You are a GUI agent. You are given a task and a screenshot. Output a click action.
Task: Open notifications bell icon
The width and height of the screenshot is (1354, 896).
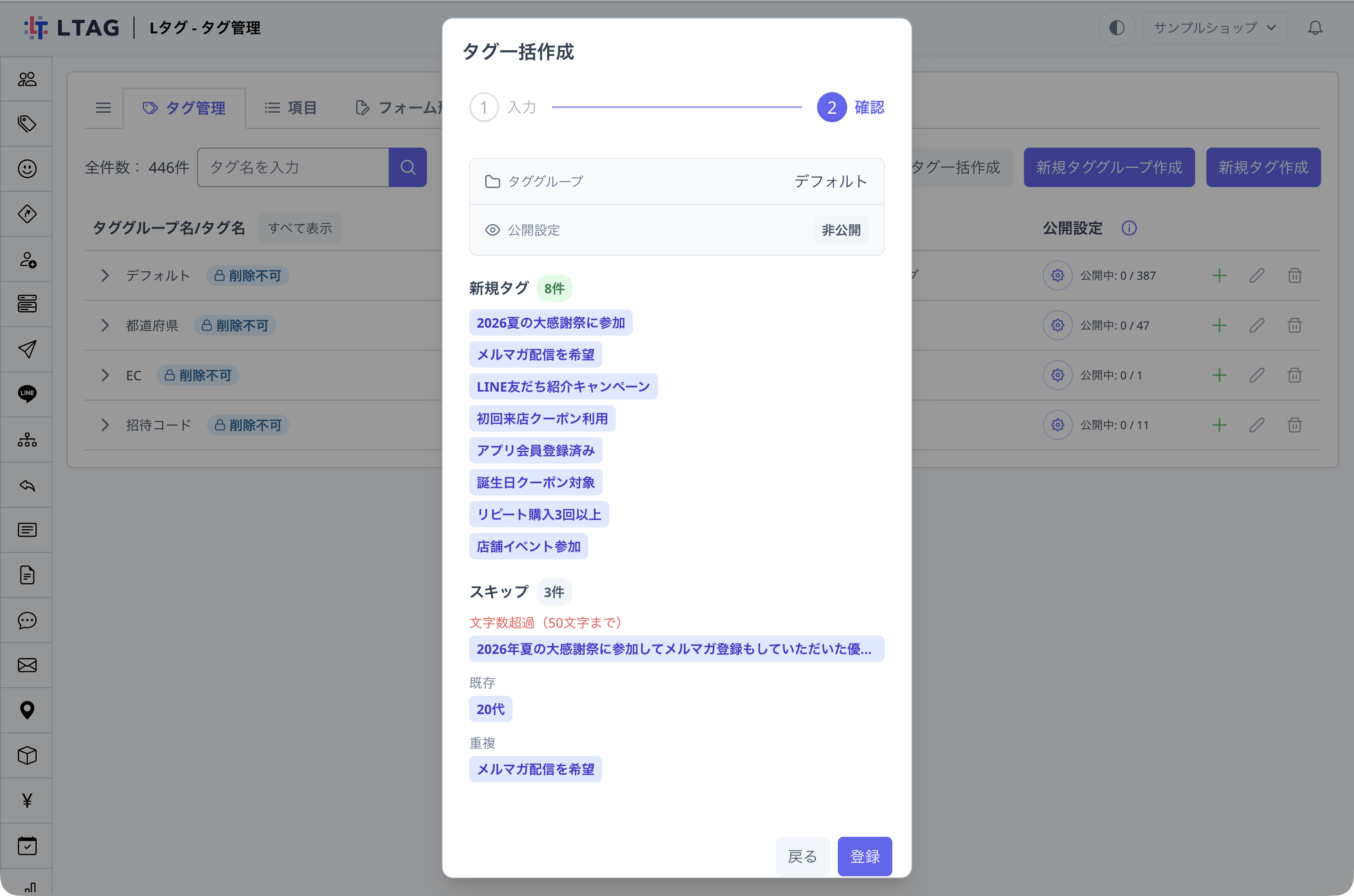tap(1315, 27)
